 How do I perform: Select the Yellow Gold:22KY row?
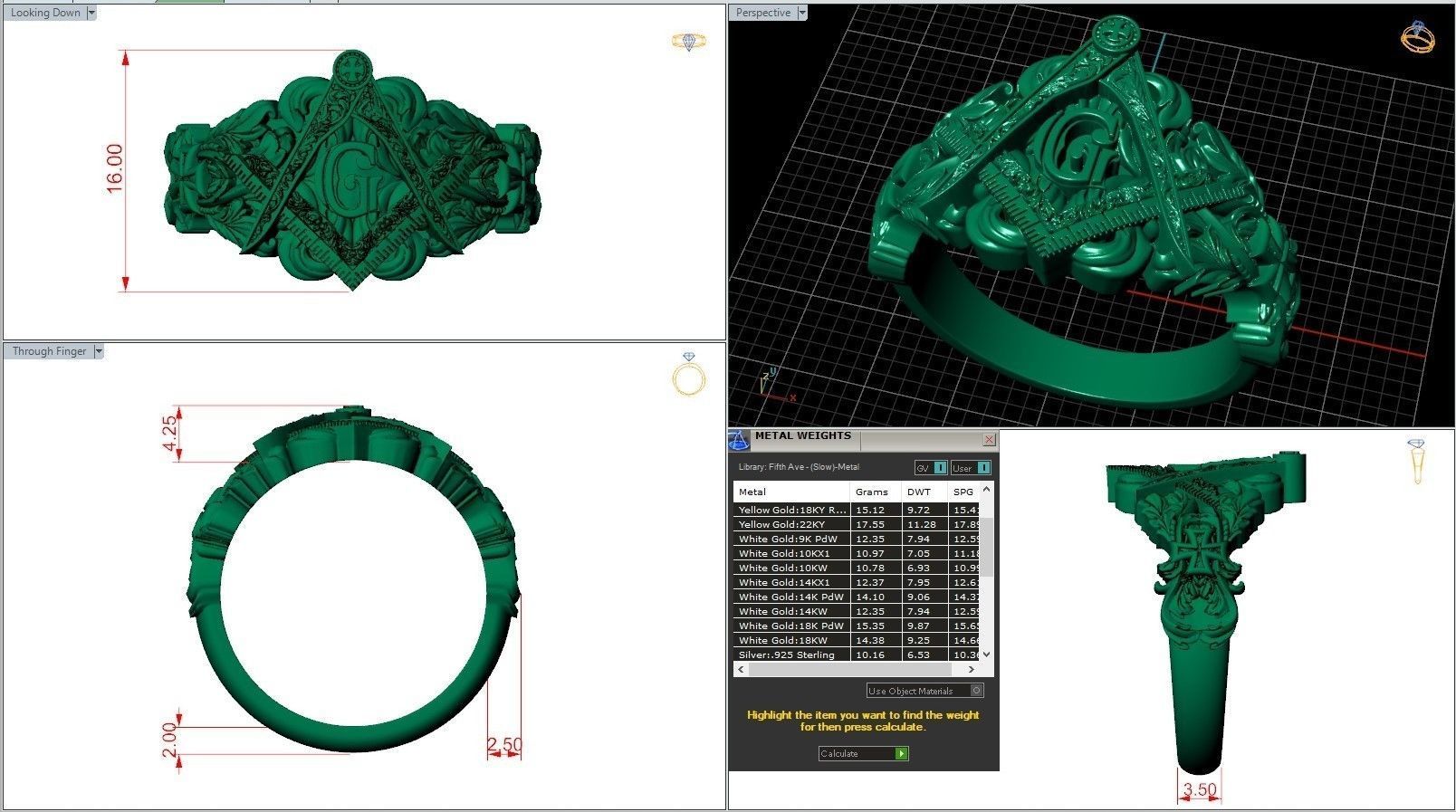pos(857,524)
